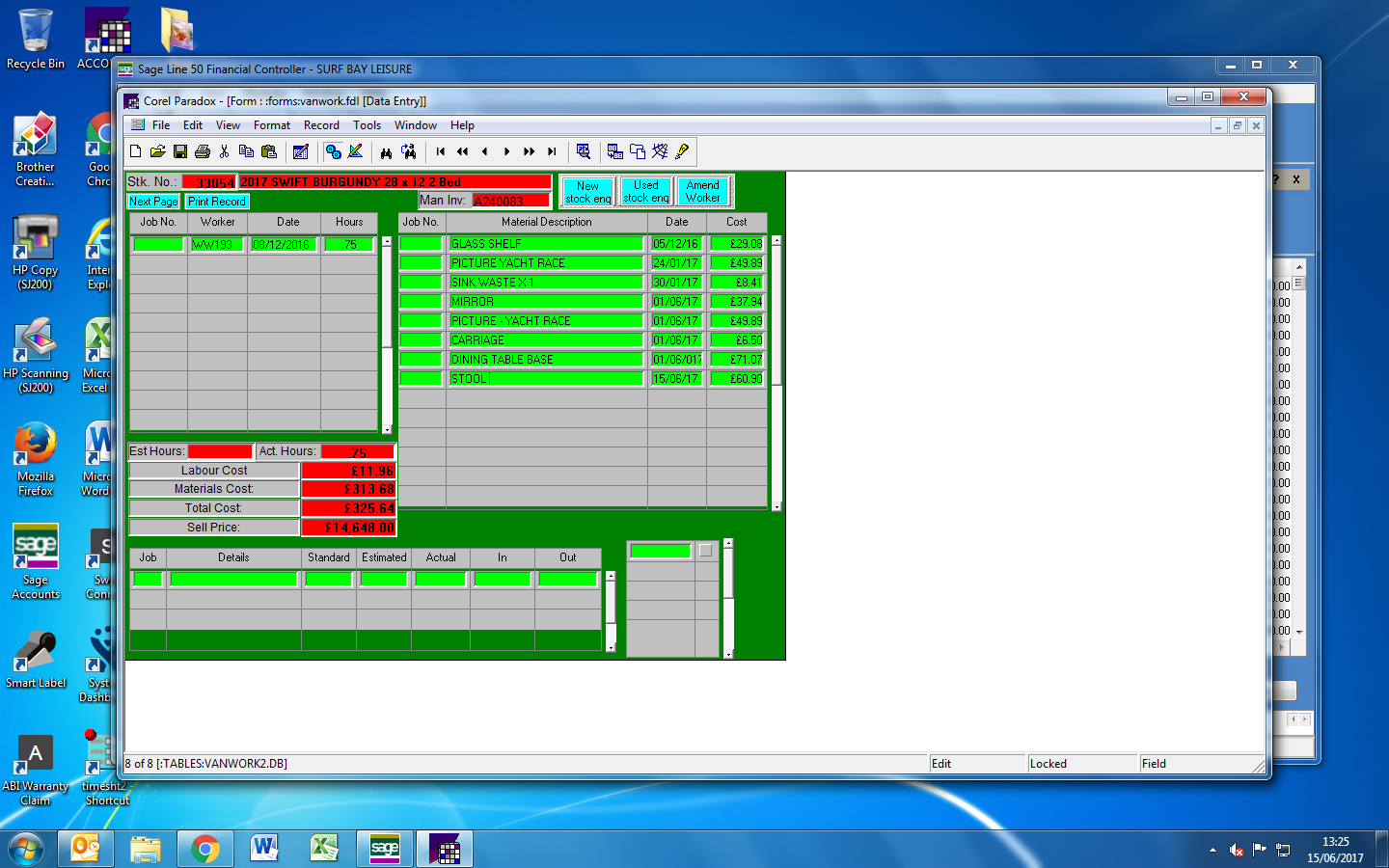Click the Print icon in the toolbar
Viewport: 1389px width, 868px height.
tap(203, 151)
